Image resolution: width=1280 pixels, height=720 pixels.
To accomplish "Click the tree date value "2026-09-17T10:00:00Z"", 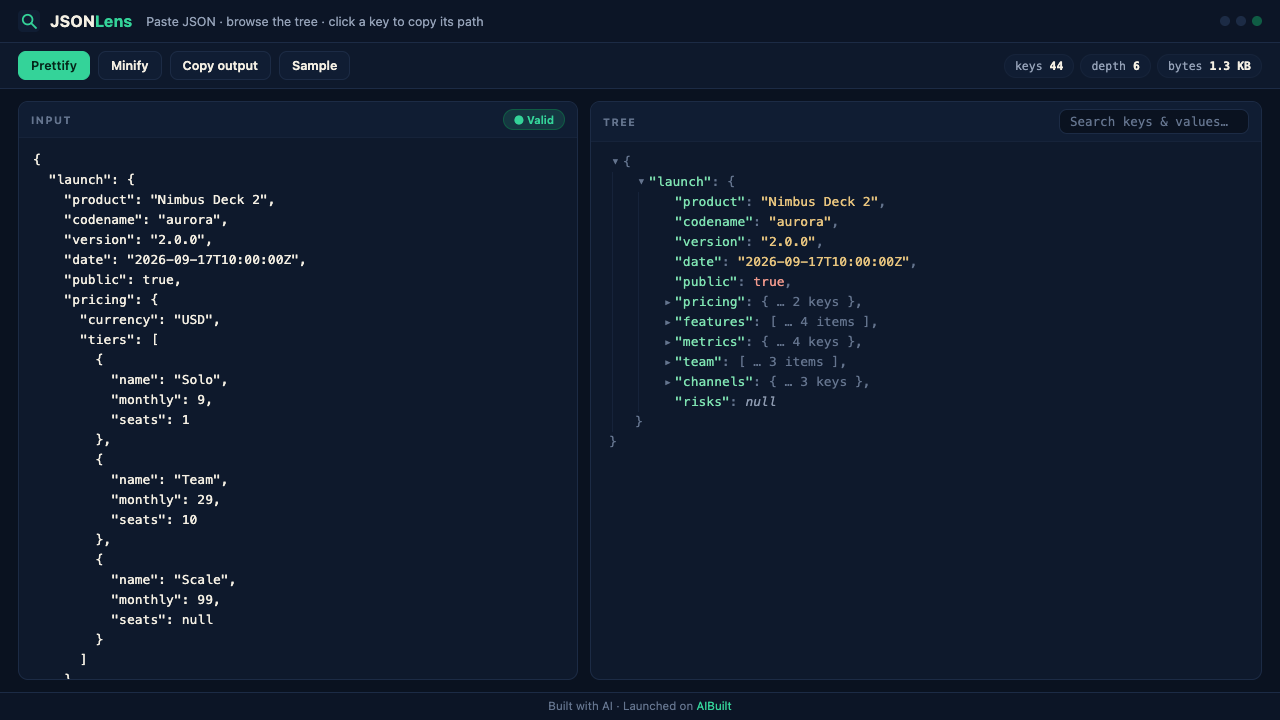I will pyautogui.click(x=823, y=261).
